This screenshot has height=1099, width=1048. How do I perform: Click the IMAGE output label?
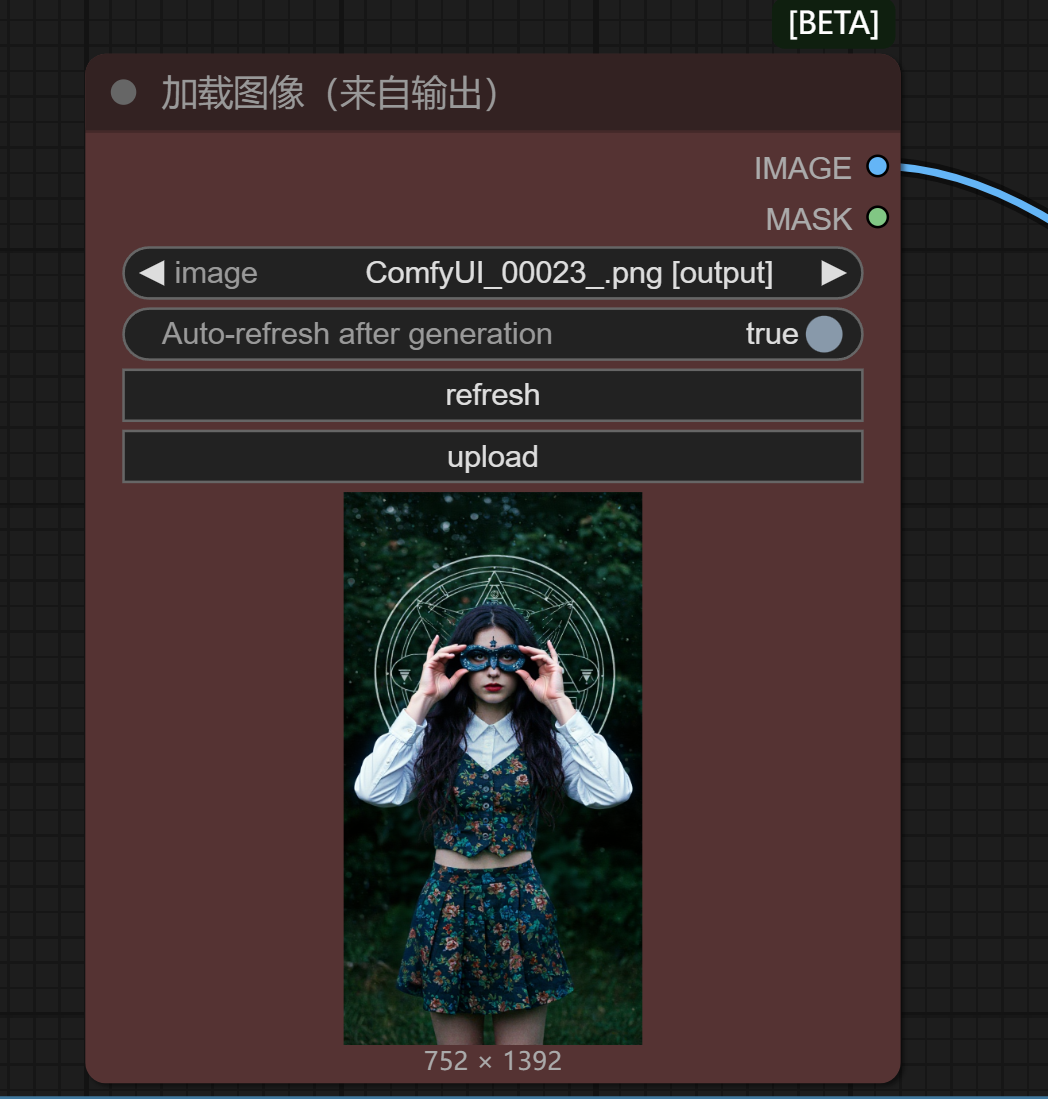click(802, 168)
